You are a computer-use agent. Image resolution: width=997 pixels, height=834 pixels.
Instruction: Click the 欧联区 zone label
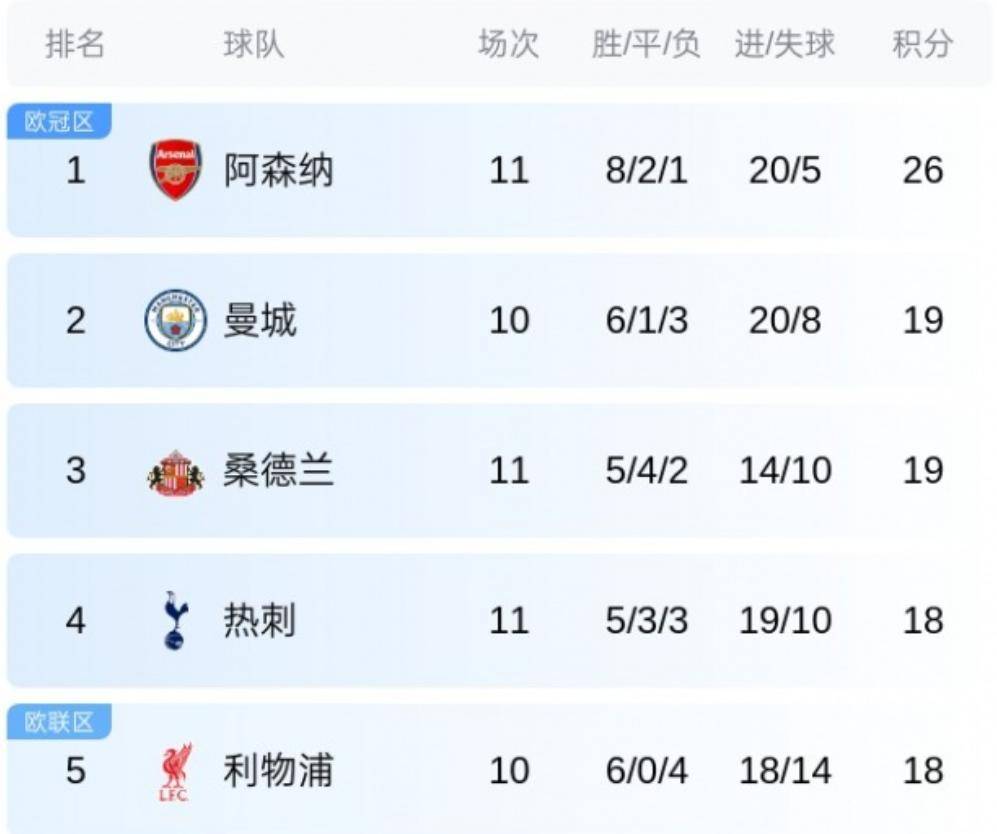[x=59, y=722]
